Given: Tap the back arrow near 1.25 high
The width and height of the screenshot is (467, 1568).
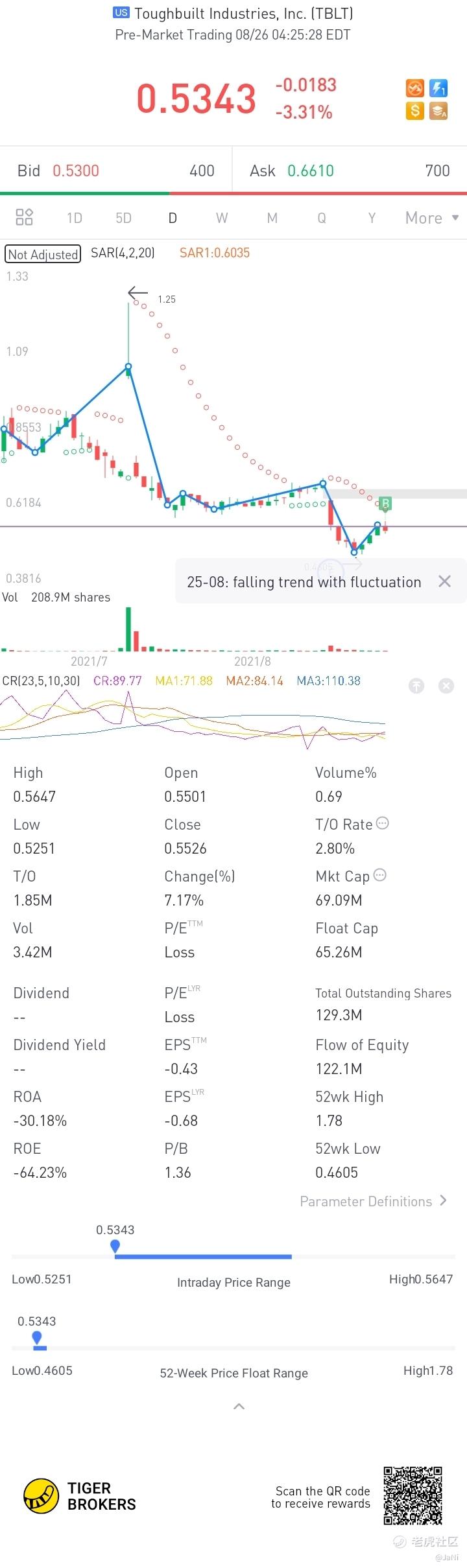Looking at the screenshot, I should point(138,293).
